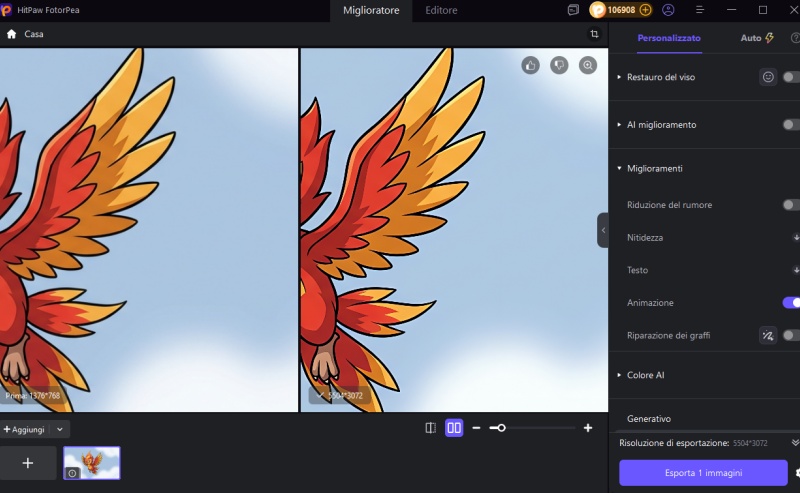Click the home icon next to Casa
This screenshot has height=493, width=800.
[x=11, y=34]
